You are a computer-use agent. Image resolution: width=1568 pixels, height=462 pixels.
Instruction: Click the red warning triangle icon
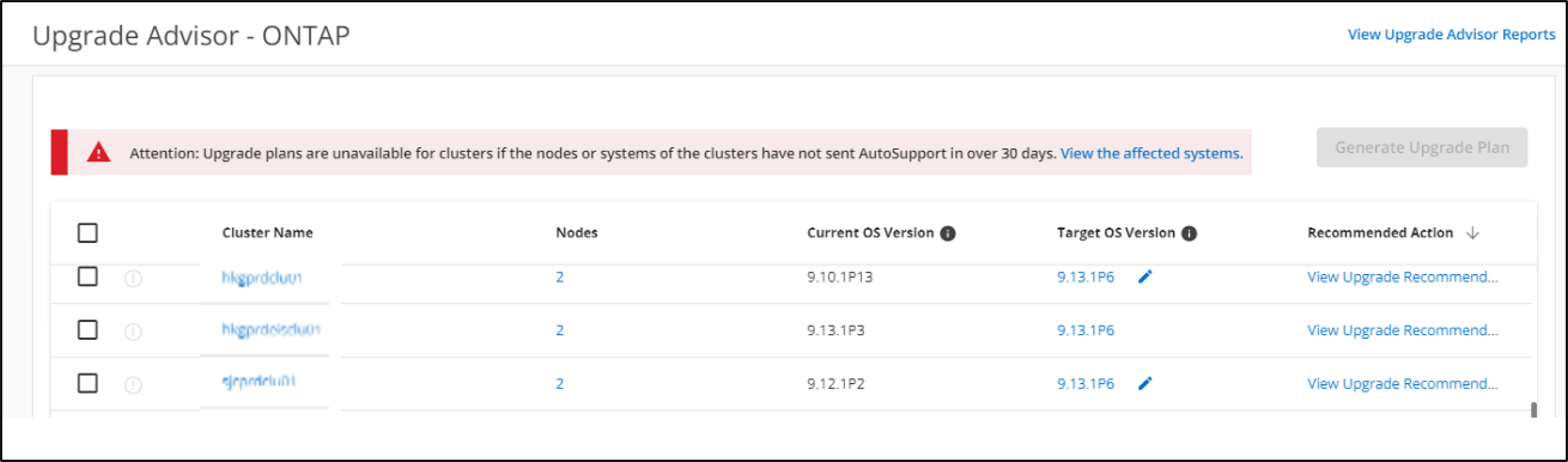point(98,153)
